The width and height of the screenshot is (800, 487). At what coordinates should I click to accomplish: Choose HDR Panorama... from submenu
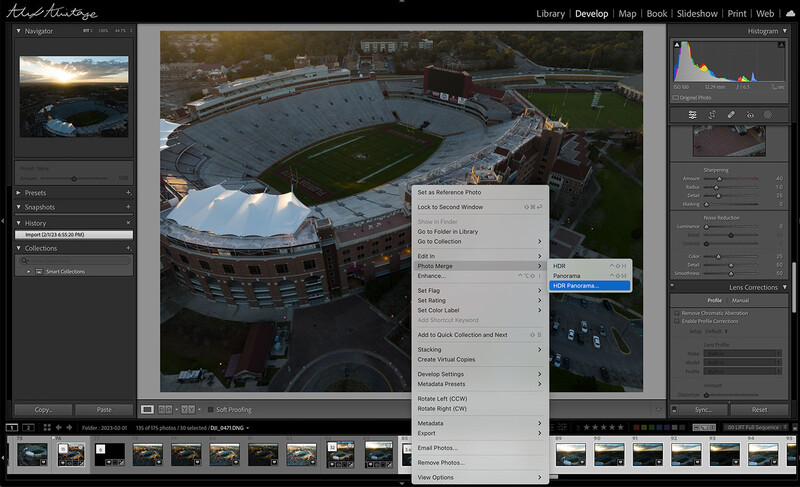click(590, 286)
